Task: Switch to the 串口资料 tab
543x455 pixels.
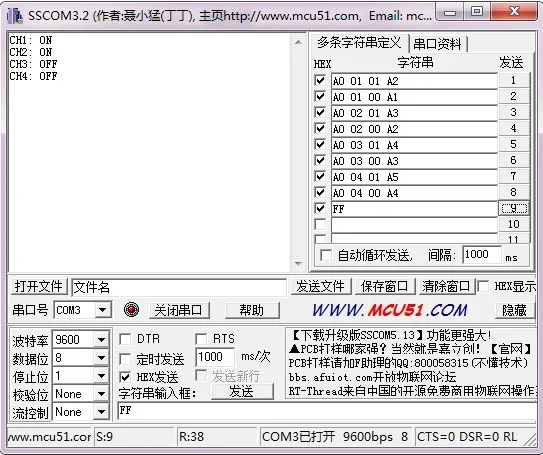Action: (438, 44)
